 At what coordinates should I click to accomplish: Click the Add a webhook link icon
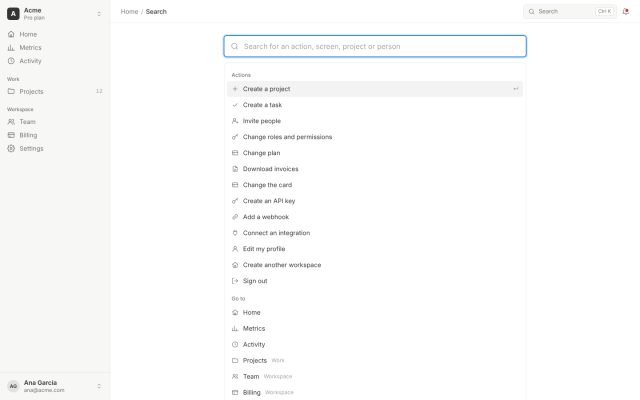coord(235,217)
